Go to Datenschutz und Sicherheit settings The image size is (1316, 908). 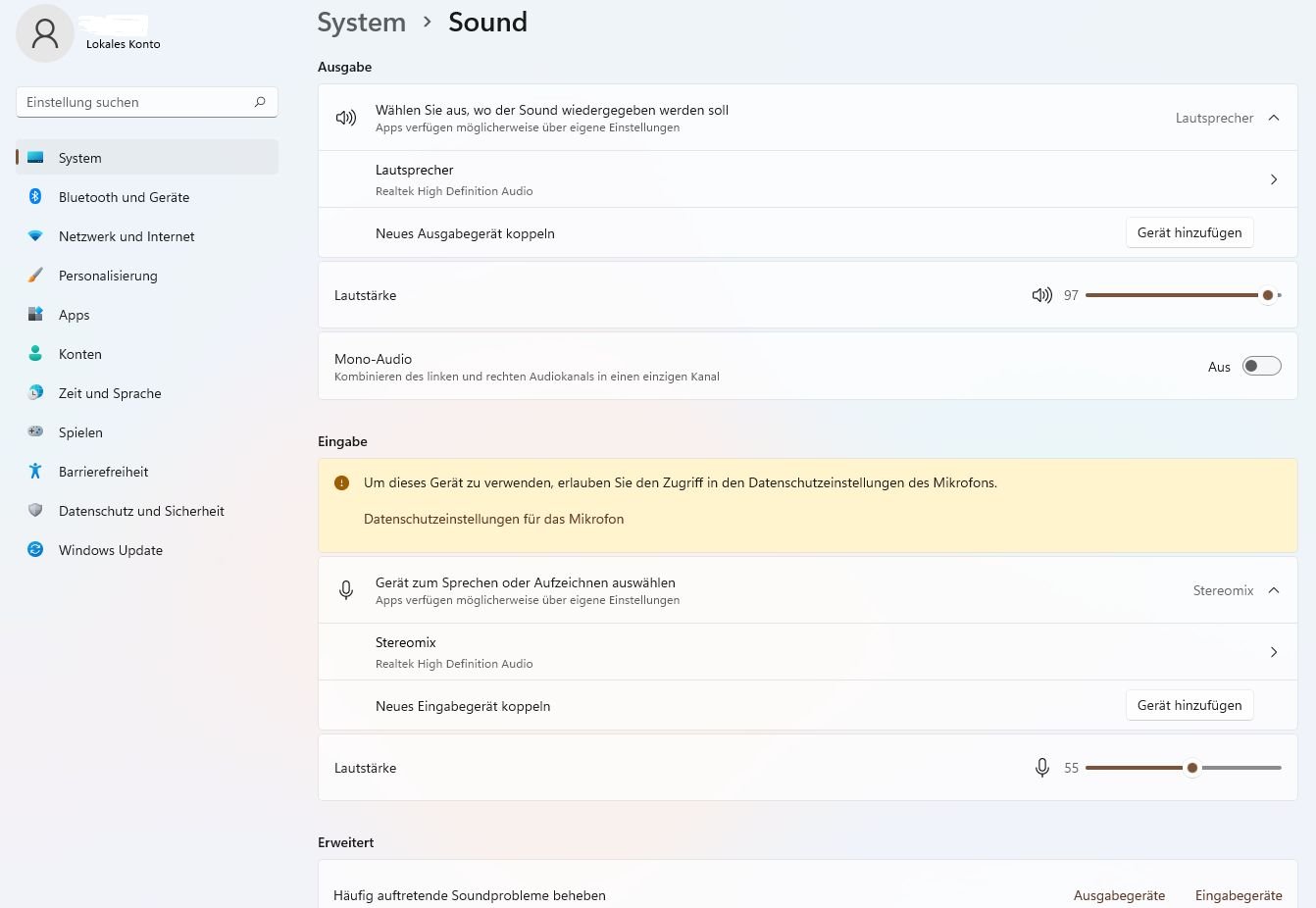coord(141,511)
